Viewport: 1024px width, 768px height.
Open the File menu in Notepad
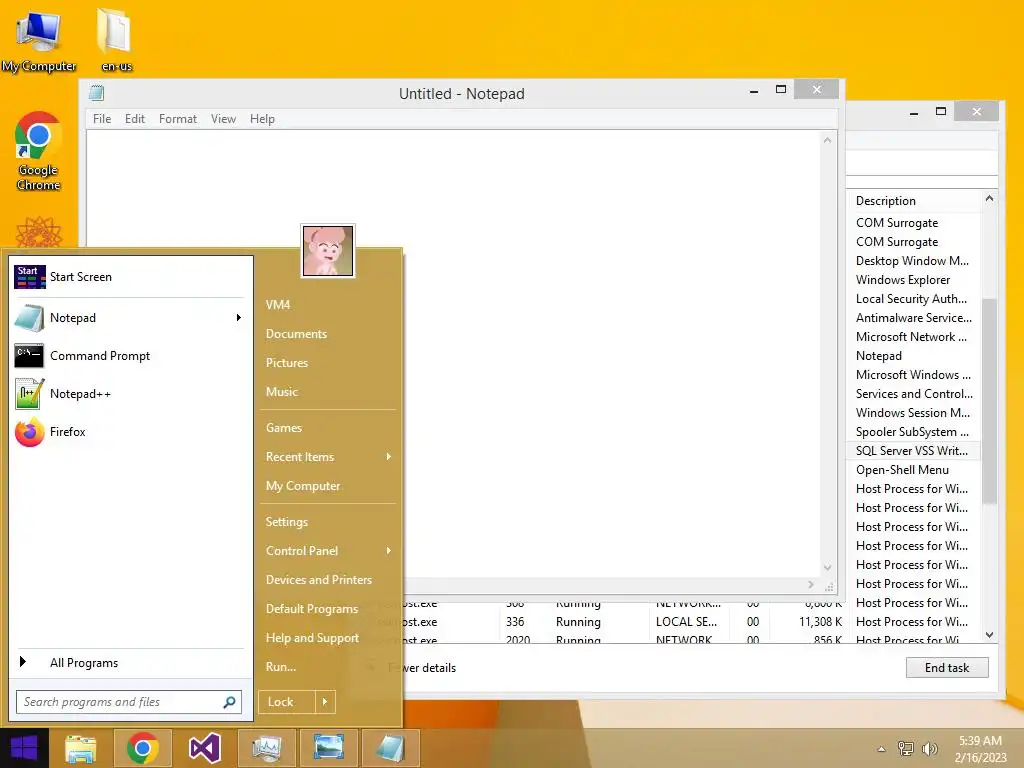(102, 119)
